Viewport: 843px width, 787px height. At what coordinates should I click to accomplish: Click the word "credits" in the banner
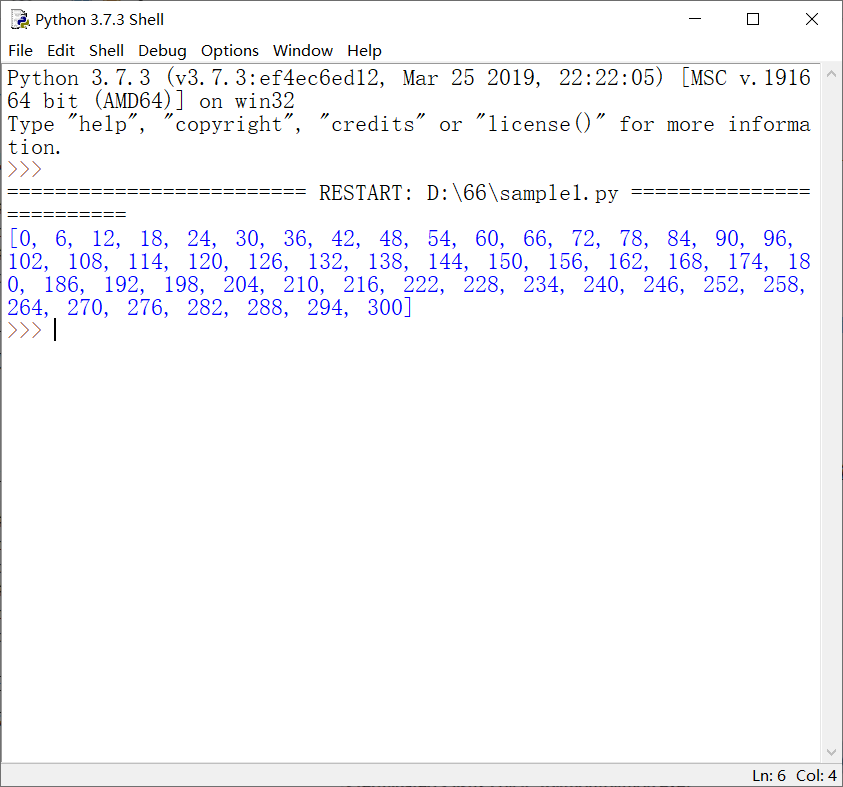pos(373,124)
